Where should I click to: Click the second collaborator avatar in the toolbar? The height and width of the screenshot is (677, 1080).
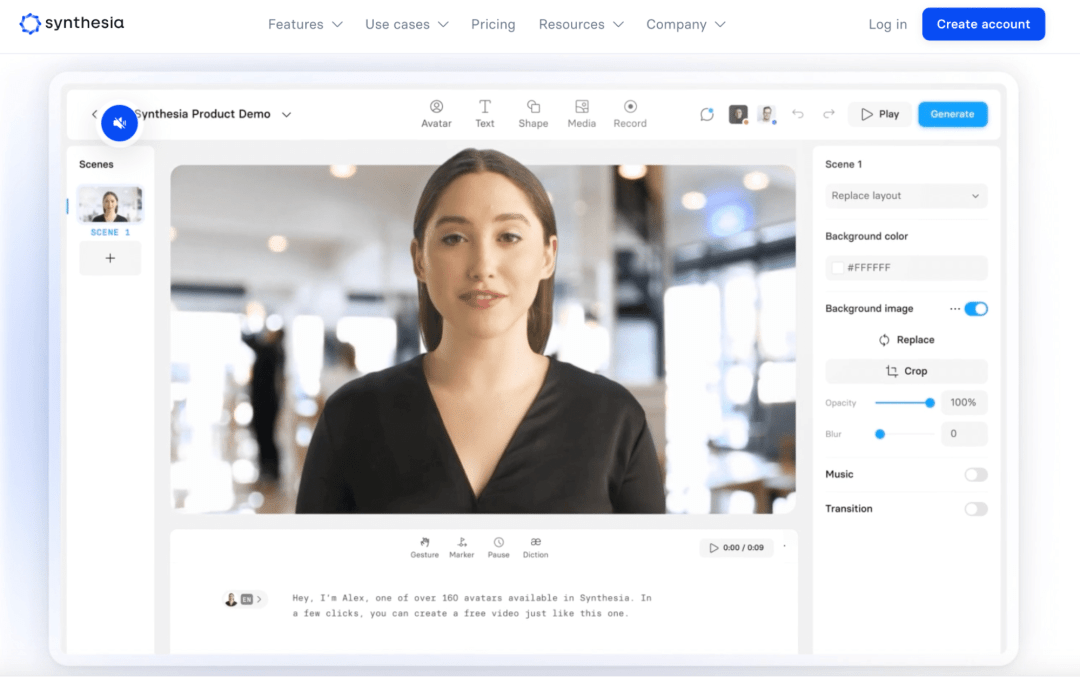point(767,114)
